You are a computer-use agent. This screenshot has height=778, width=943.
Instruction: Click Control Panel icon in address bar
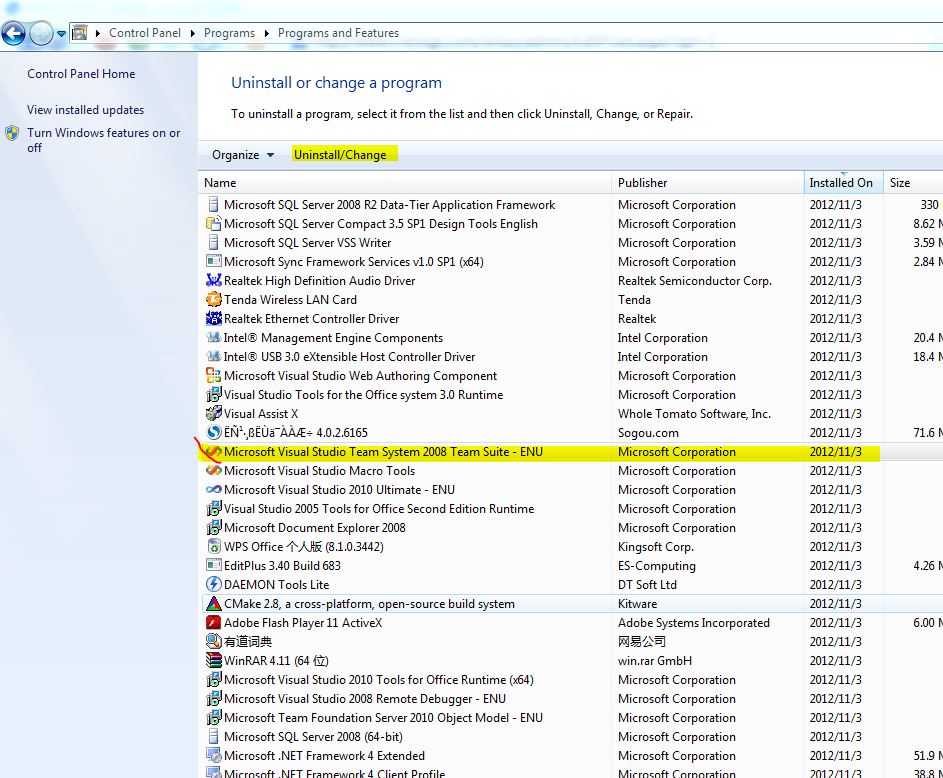[79, 33]
